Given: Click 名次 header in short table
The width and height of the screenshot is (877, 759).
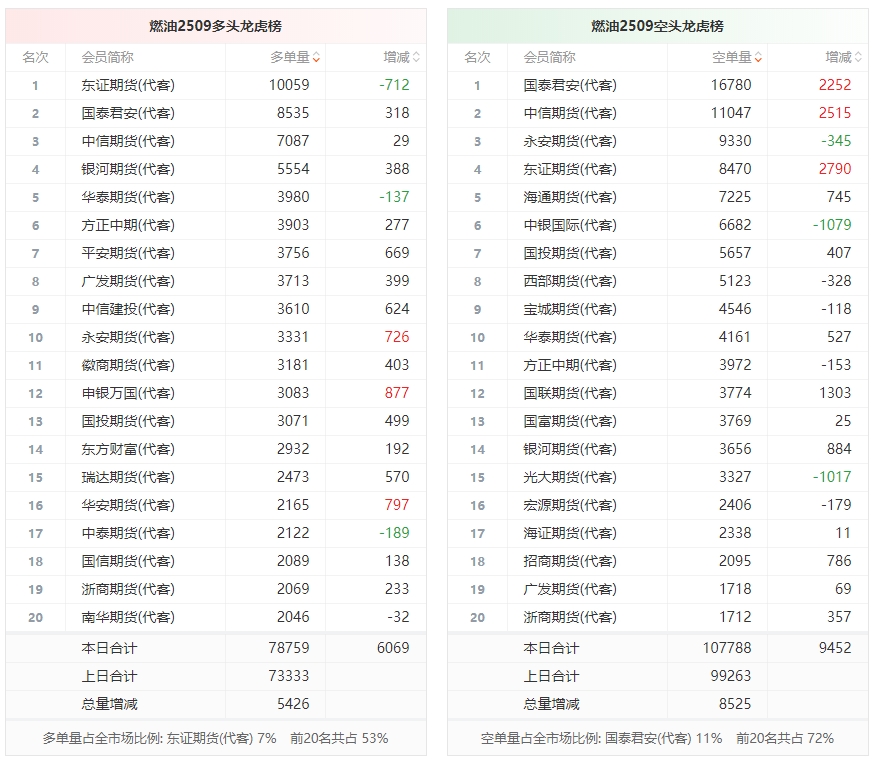Looking at the screenshot, I should [477, 57].
